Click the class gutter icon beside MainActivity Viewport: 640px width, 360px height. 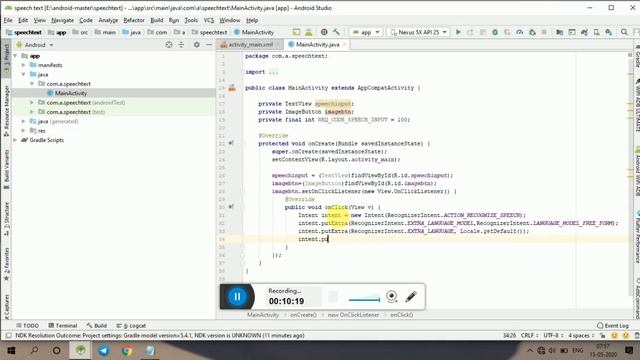pyautogui.click(x=232, y=88)
